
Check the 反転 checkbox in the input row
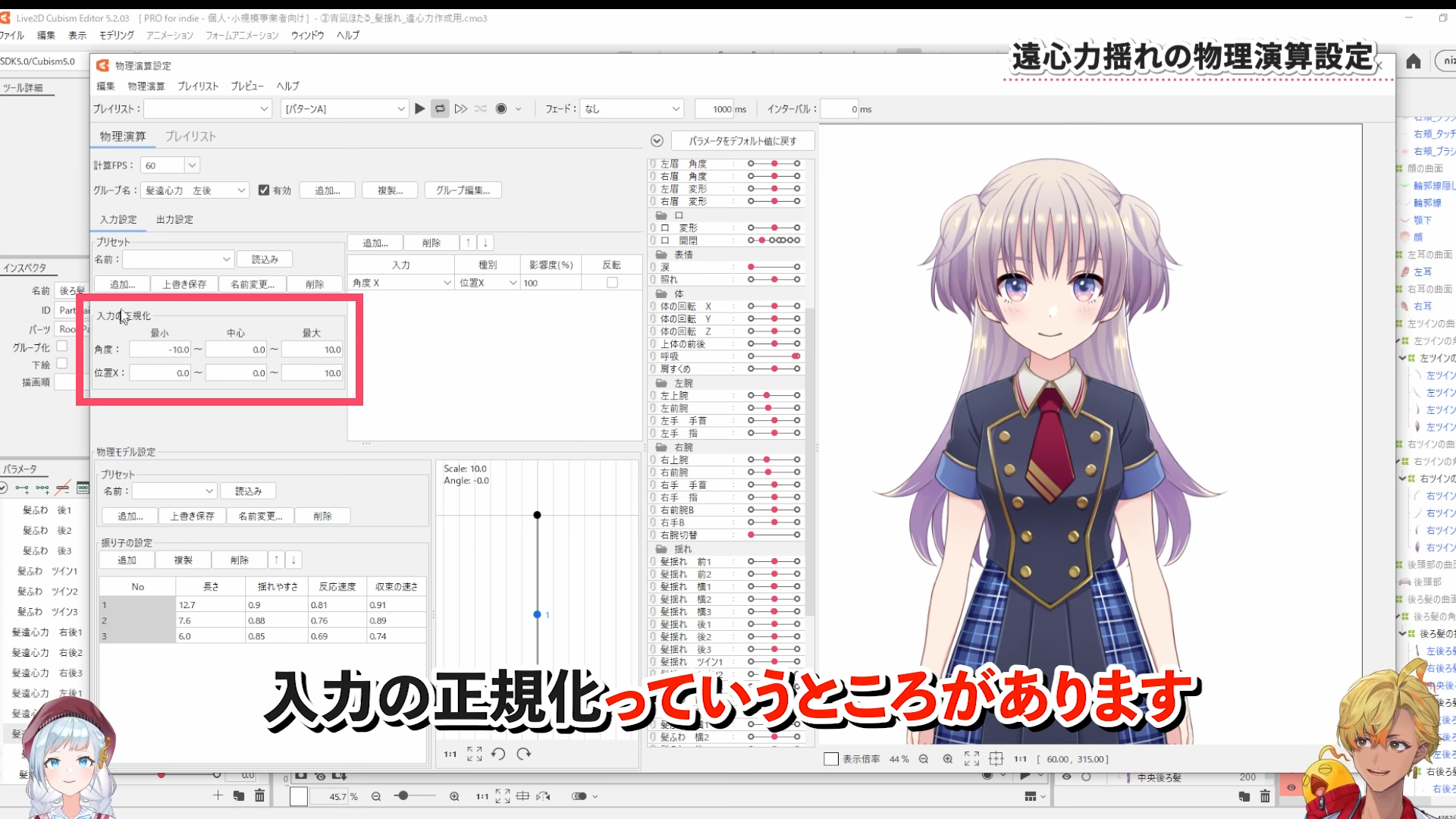(612, 283)
